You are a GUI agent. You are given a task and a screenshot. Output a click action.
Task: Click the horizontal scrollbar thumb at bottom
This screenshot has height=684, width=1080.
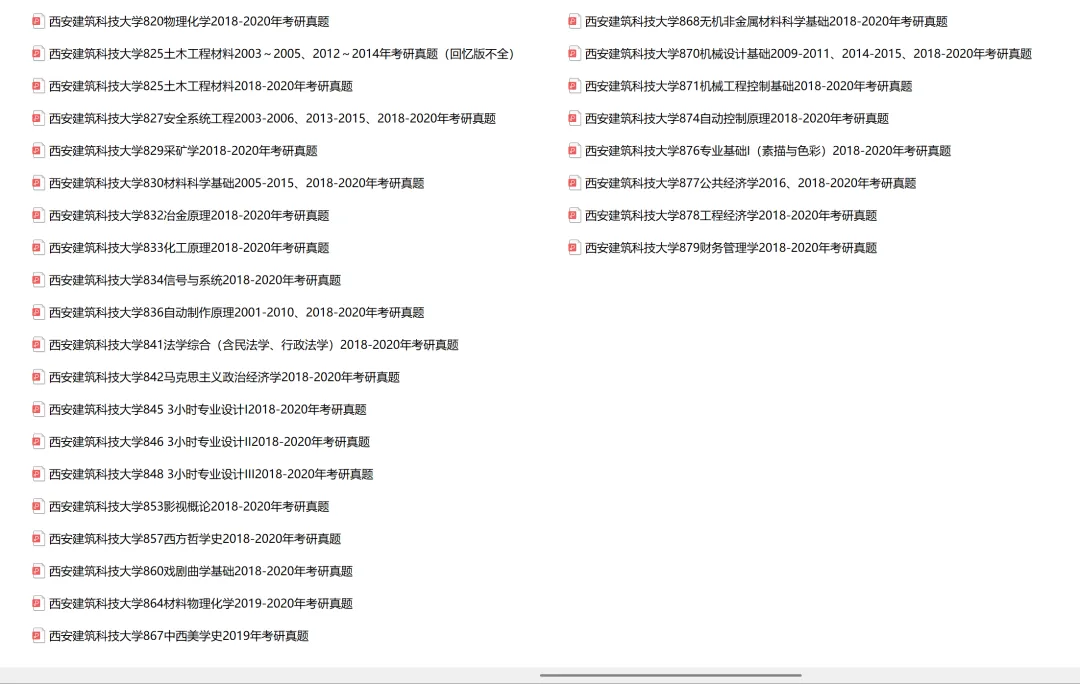point(671,676)
